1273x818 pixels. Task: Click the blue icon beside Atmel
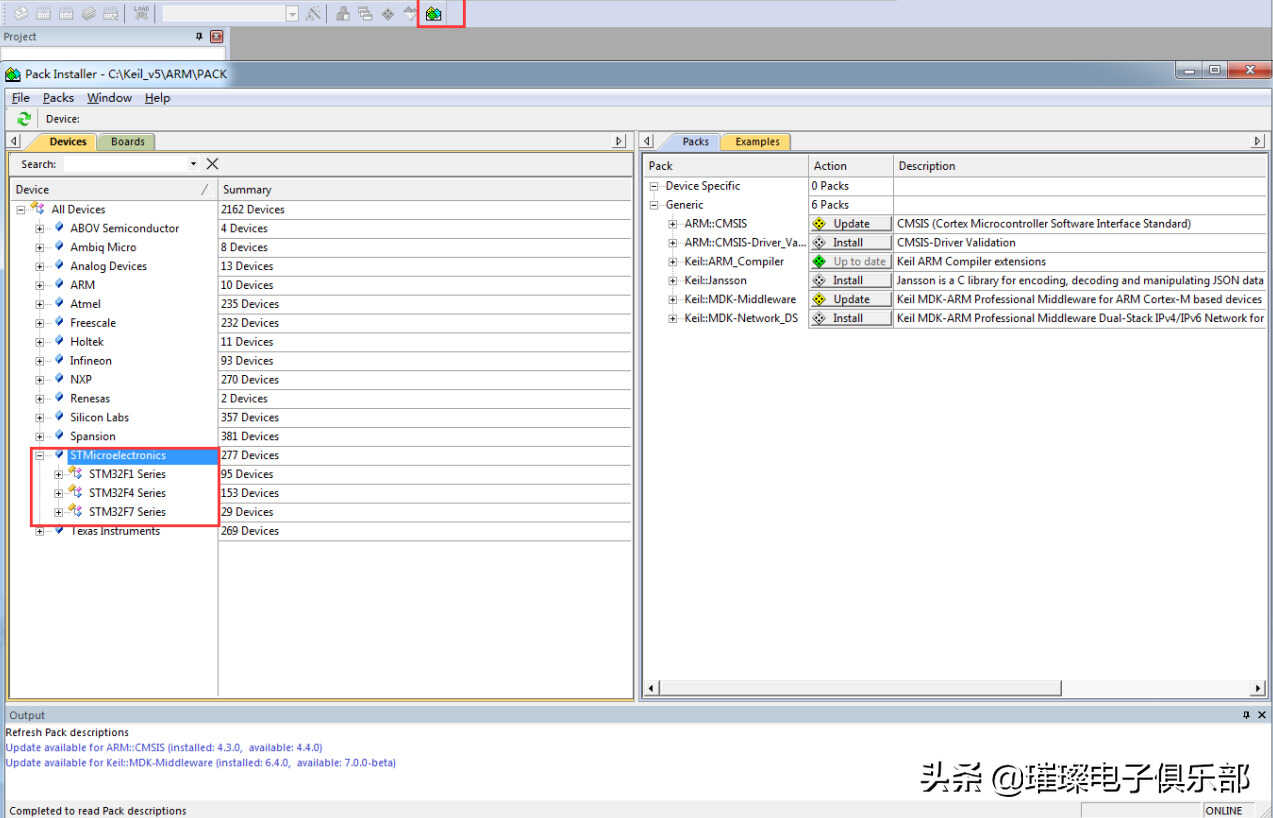[x=59, y=303]
